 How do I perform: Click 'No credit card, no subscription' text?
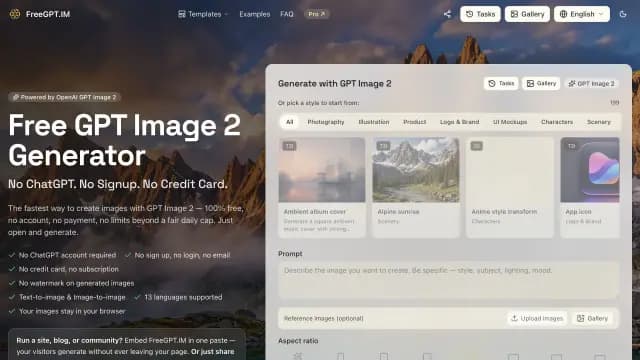click(69, 269)
